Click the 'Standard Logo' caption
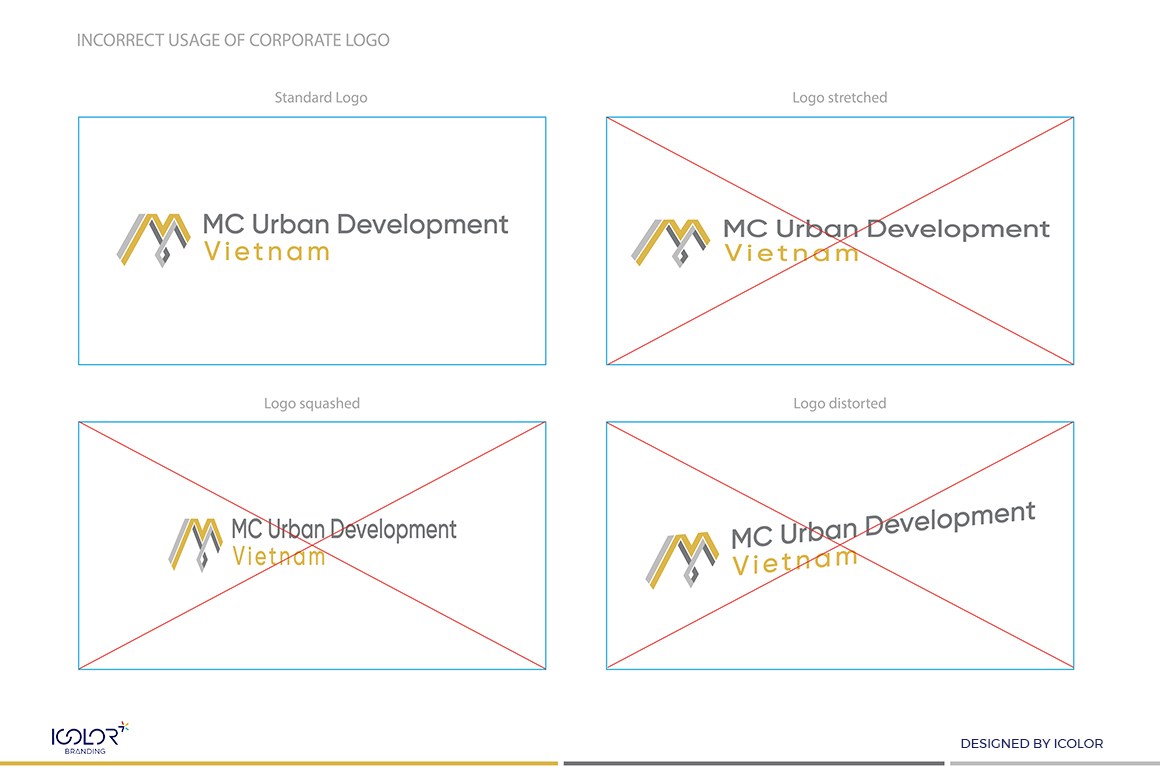Screen dimensions: 1160x781 (321, 98)
